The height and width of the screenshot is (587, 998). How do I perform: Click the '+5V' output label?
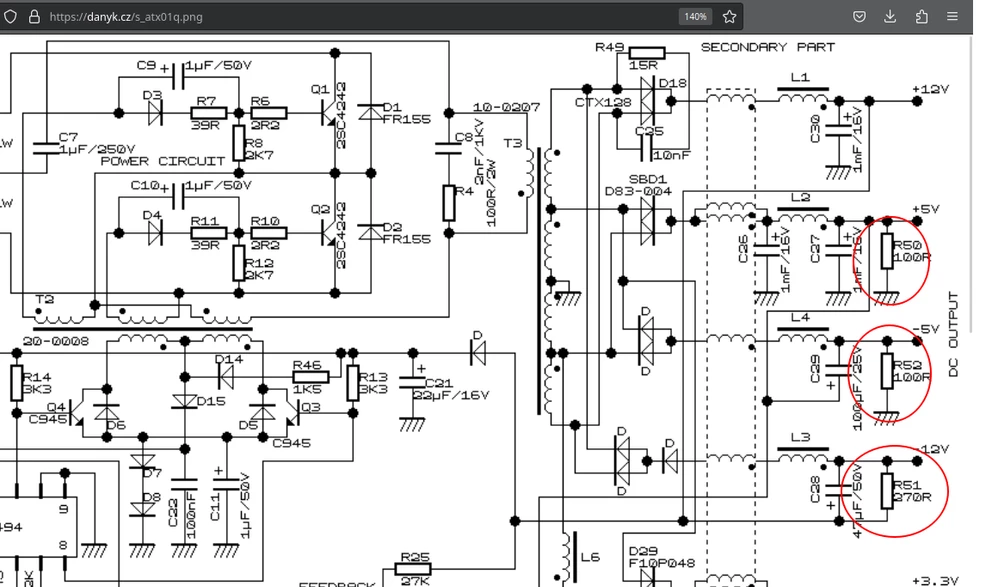click(x=926, y=209)
